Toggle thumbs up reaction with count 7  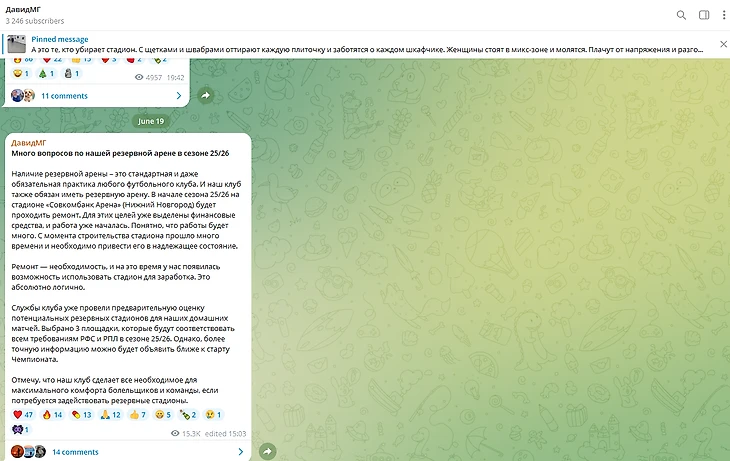coord(138,414)
